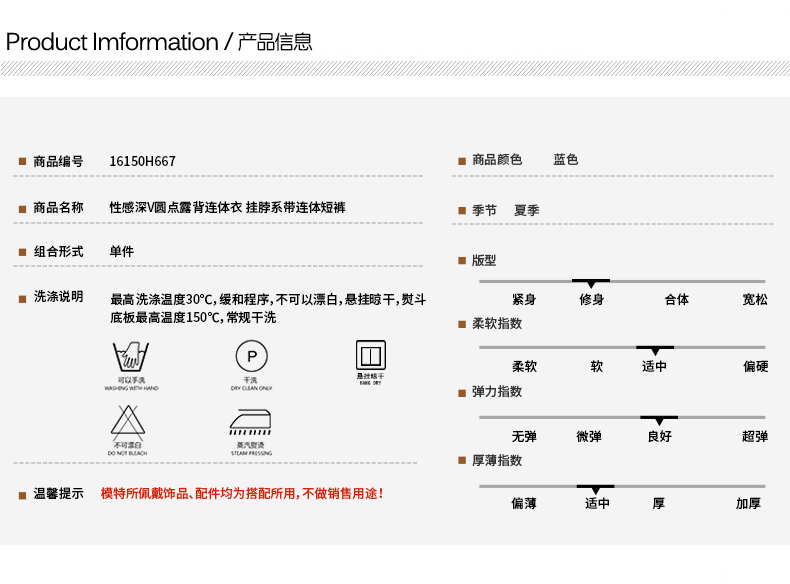Click the 组合形式 label
The width and height of the screenshot is (790, 584).
[x=58, y=251]
